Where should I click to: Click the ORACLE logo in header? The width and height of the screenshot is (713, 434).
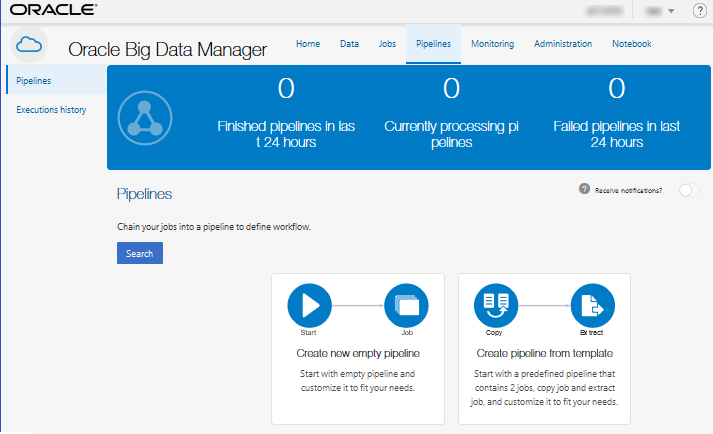point(53,10)
